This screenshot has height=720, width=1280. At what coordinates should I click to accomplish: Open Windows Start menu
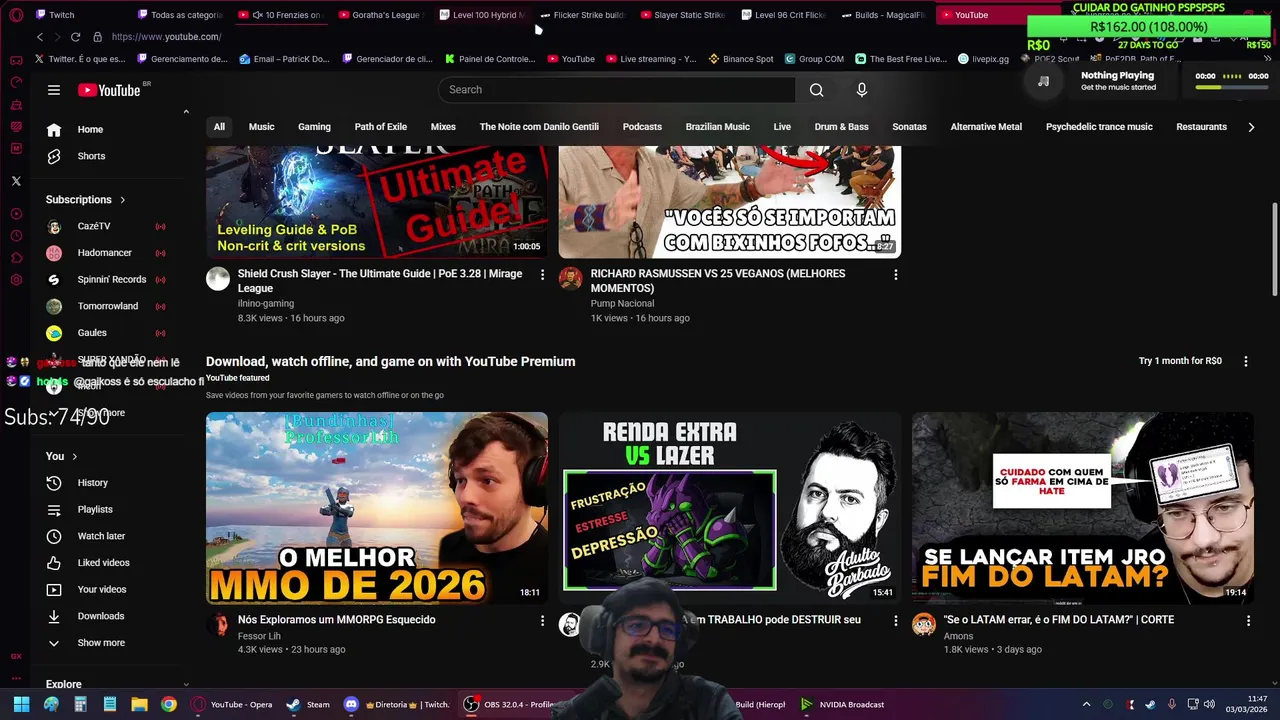pyautogui.click(x=21, y=704)
